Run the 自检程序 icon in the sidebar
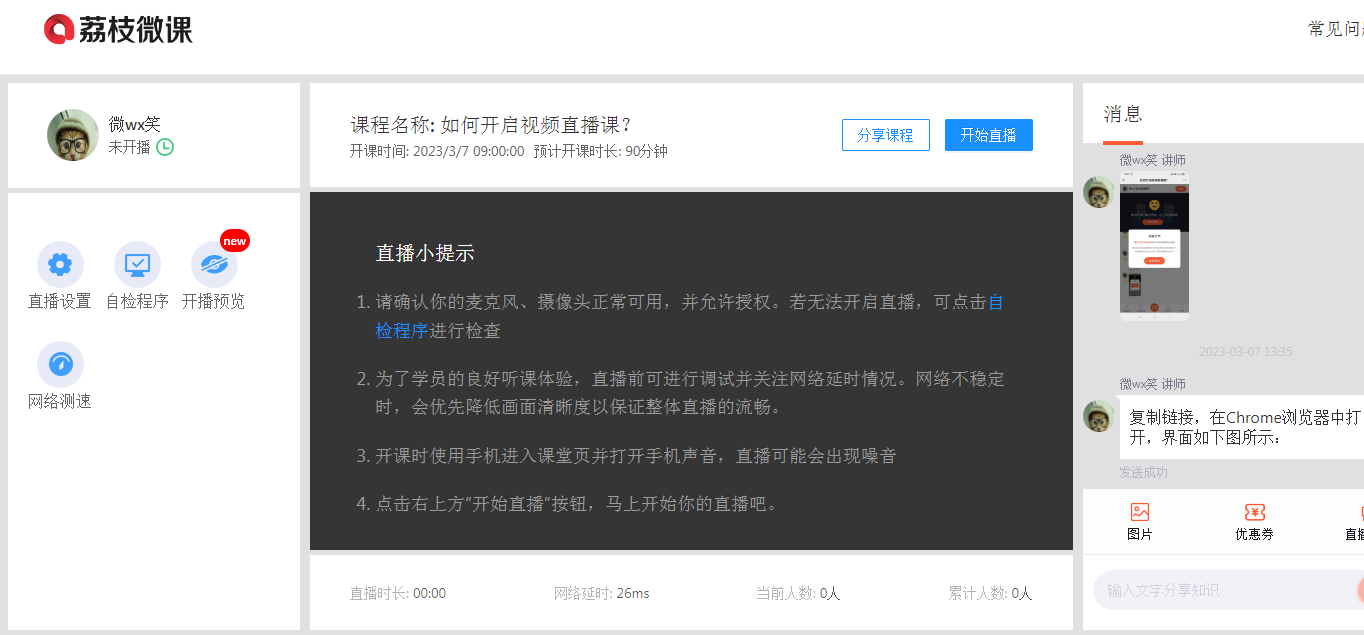Image resolution: width=1364 pixels, height=635 pixels. pyautogui.click(x=137, y=265)
